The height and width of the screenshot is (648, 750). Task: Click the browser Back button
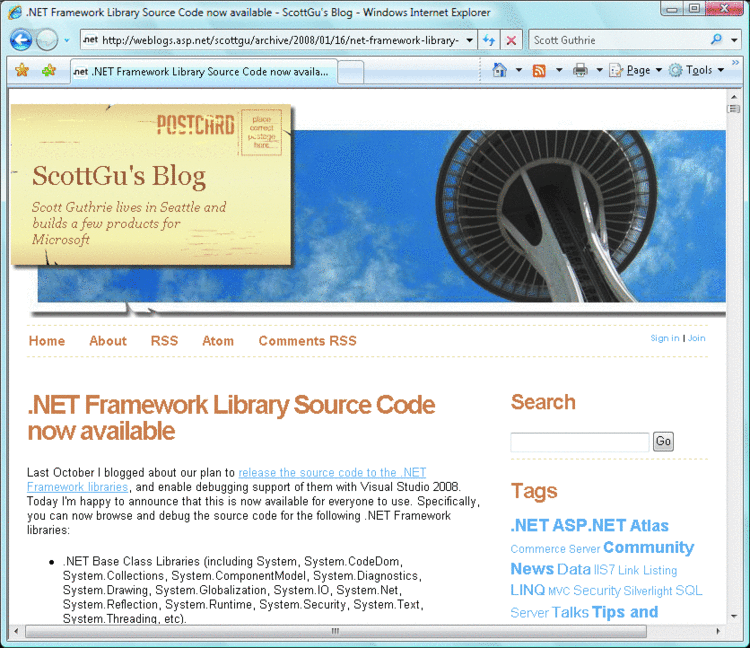pyautogui.click(x=21, y=40)
